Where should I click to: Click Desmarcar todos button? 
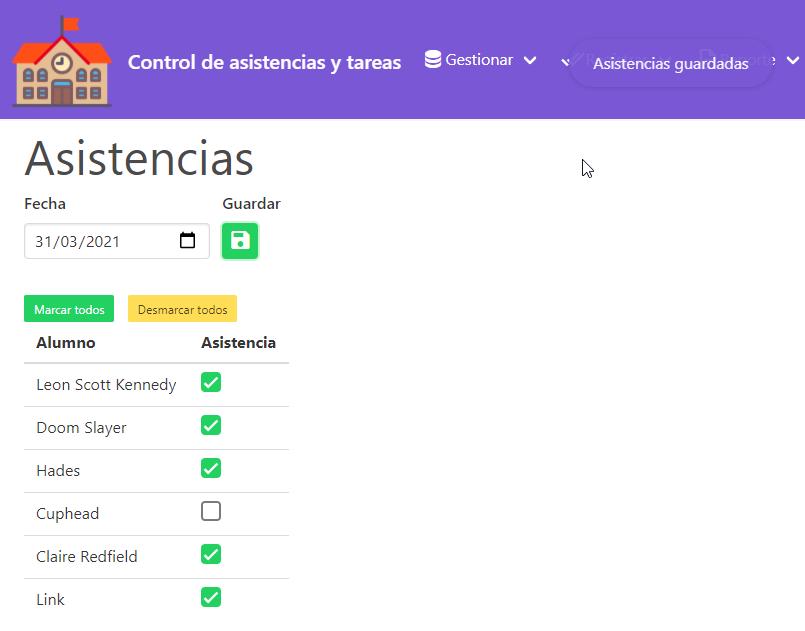point(182,309)
